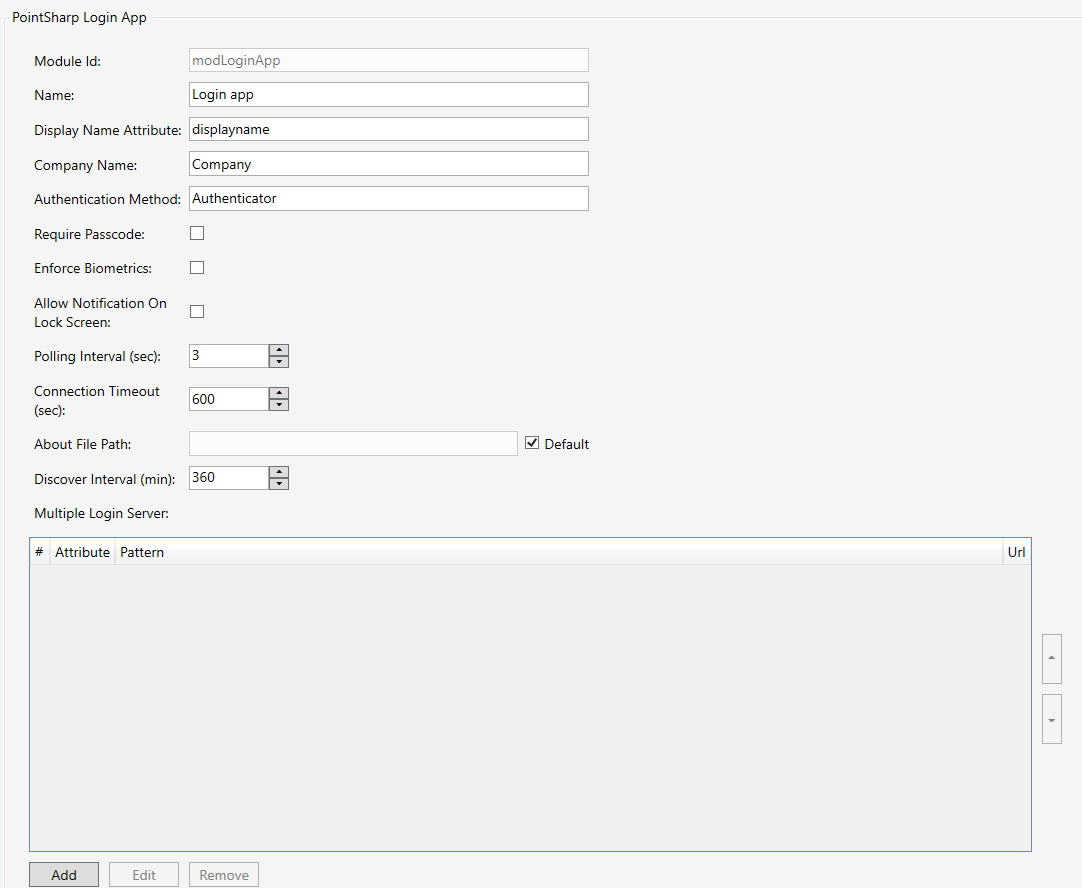
Task: Increment the Discover Interval value
Action: (279, 472)
